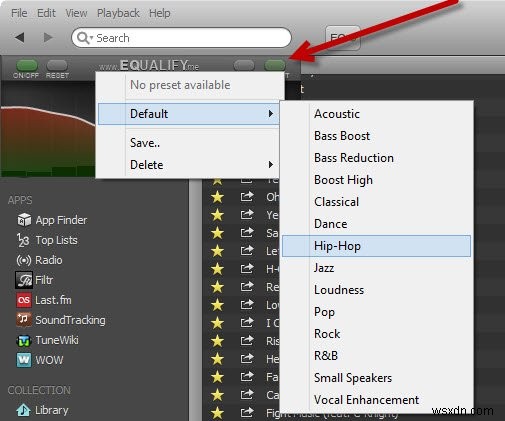Select the Hip-Hop preset
Screen dimensions: 505x421
tap(376, 246)
